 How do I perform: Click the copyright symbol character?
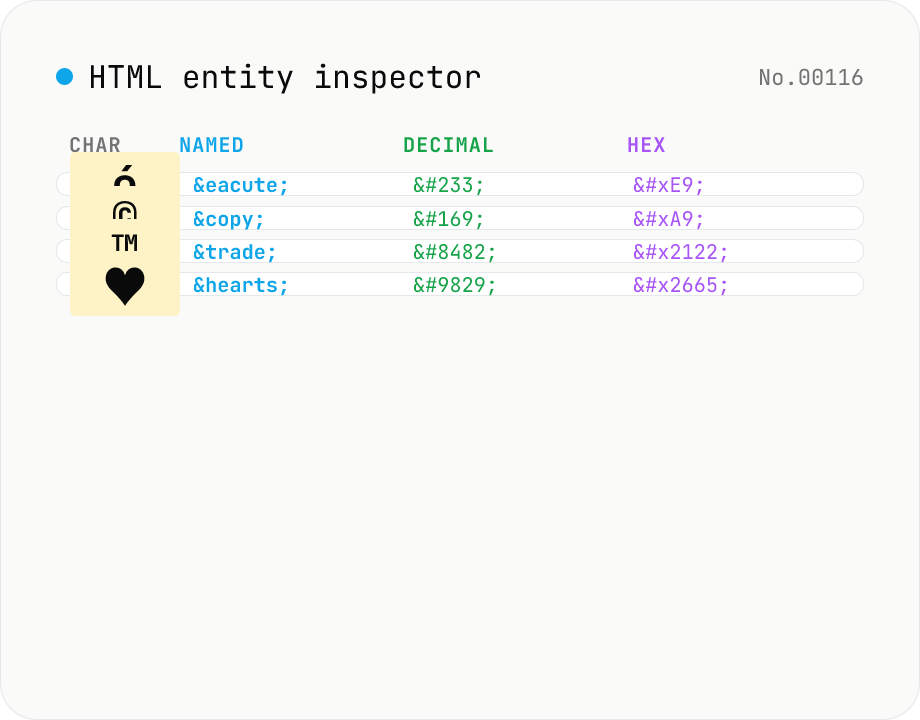point(125,210)
